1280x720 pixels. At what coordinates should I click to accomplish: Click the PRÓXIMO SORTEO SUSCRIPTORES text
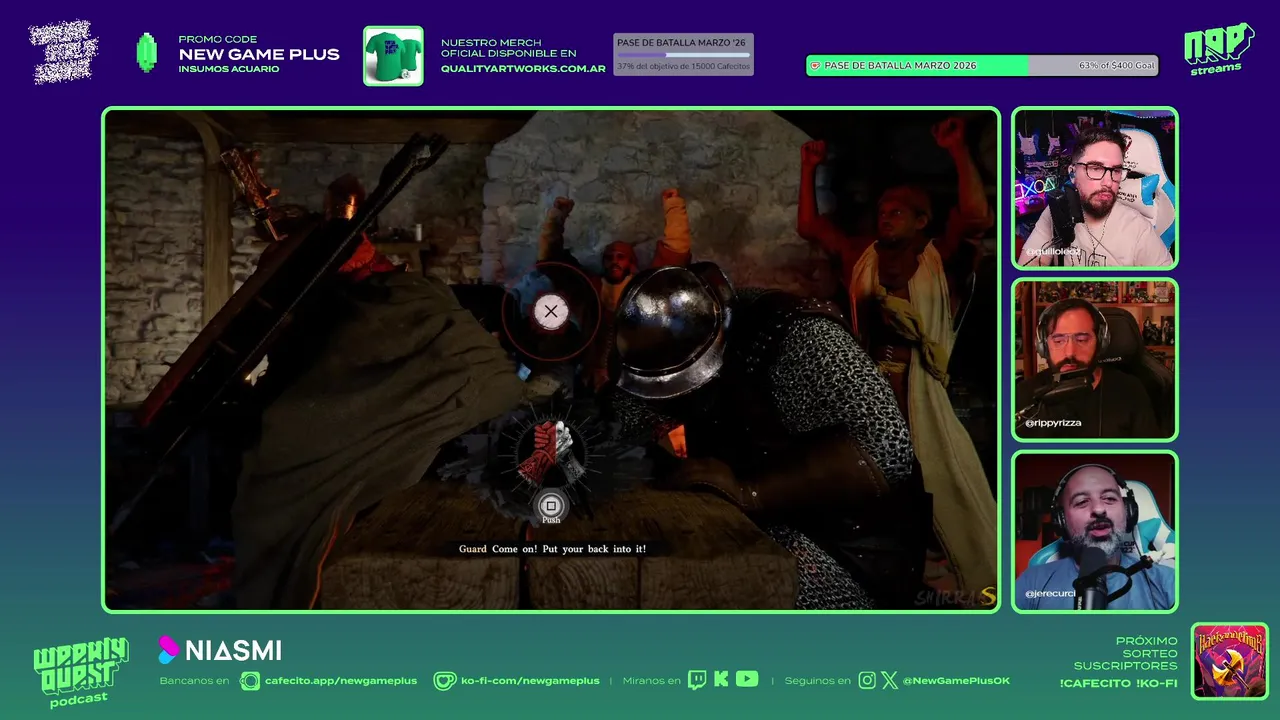coord(1126,653)
